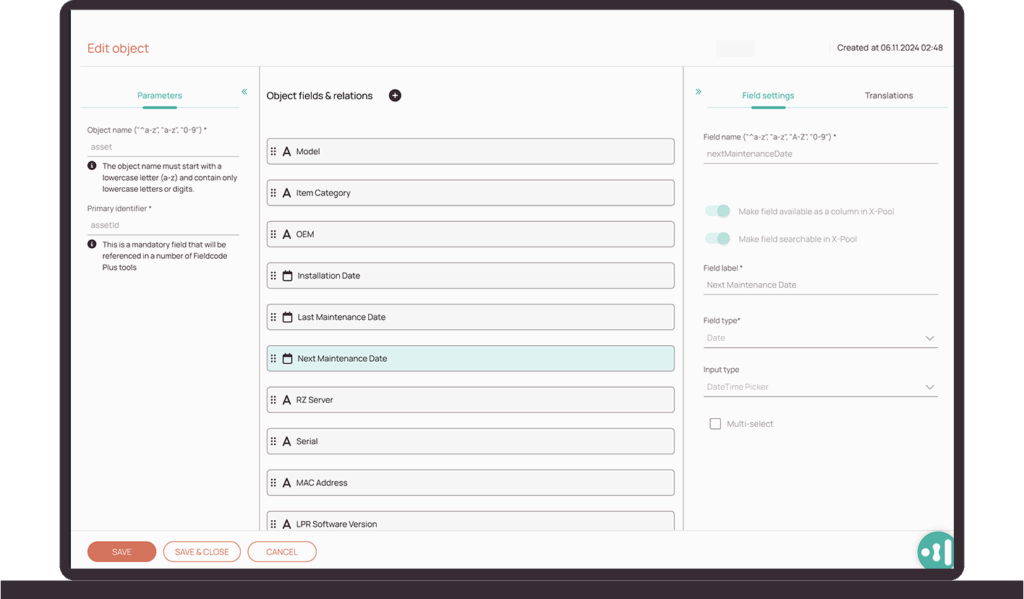Click the drag handle on MAC Address field
This screenshot has height=599, width=1024.
pyautogui.click(x=274, y=483)
